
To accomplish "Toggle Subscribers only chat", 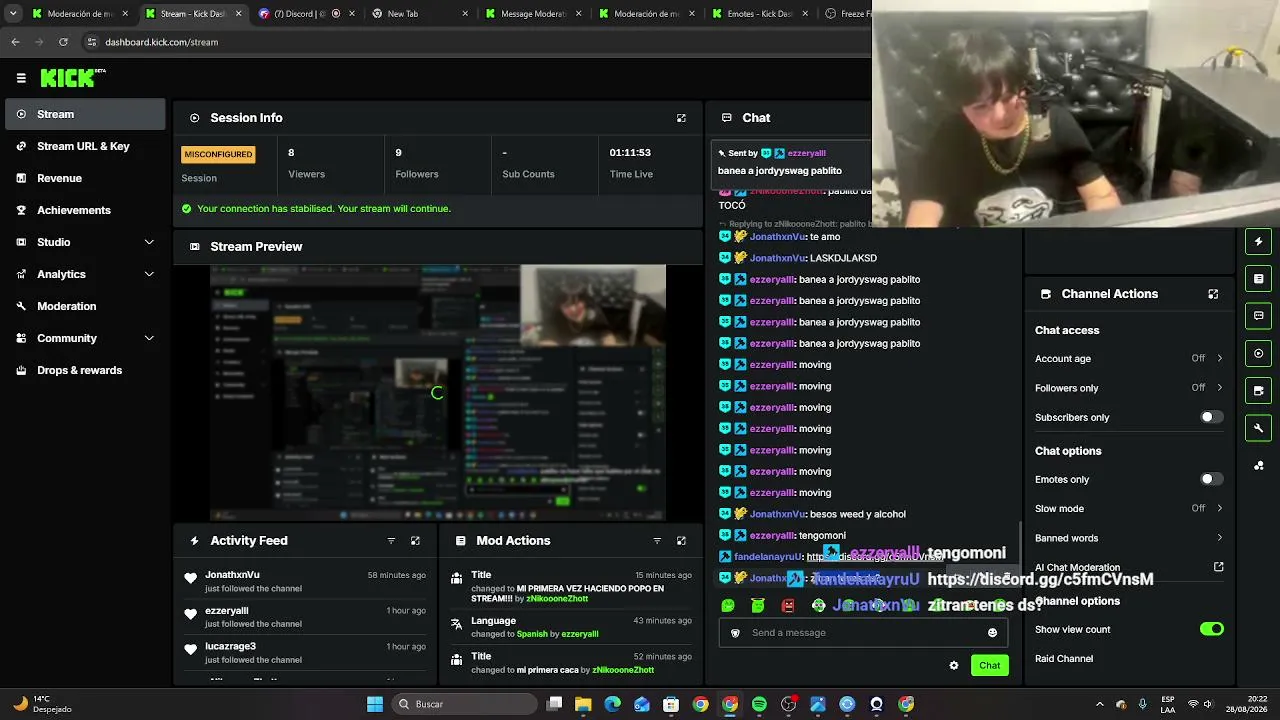I will [1211, 417].
